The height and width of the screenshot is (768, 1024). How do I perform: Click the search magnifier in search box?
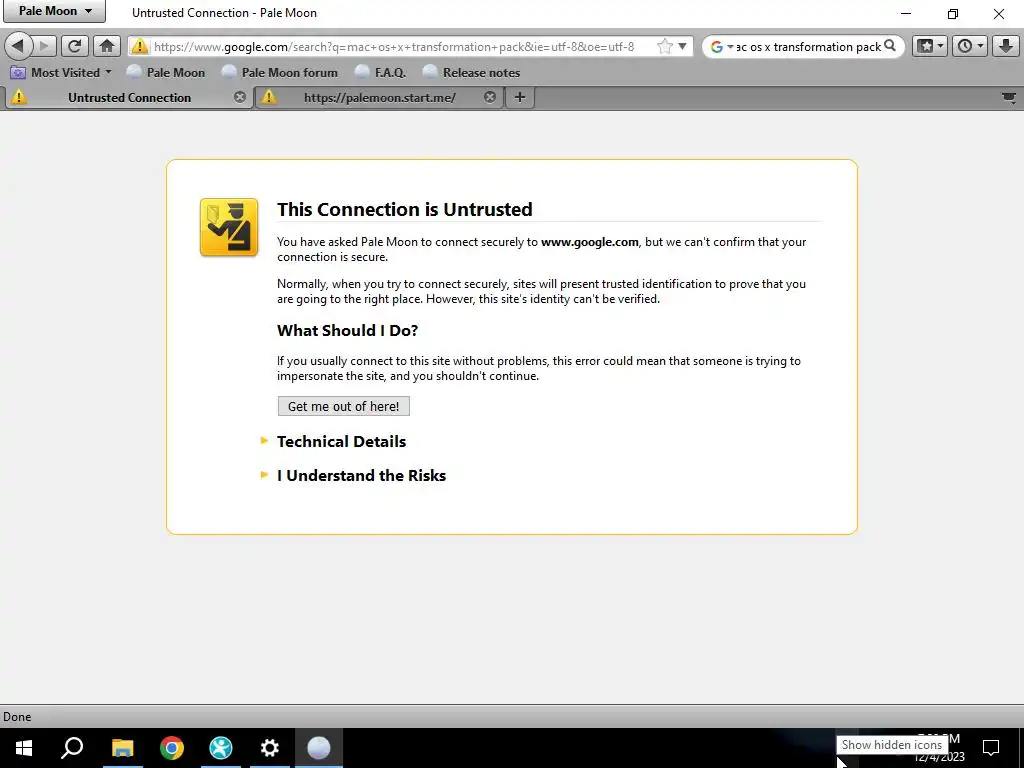[x=889, y=46]
